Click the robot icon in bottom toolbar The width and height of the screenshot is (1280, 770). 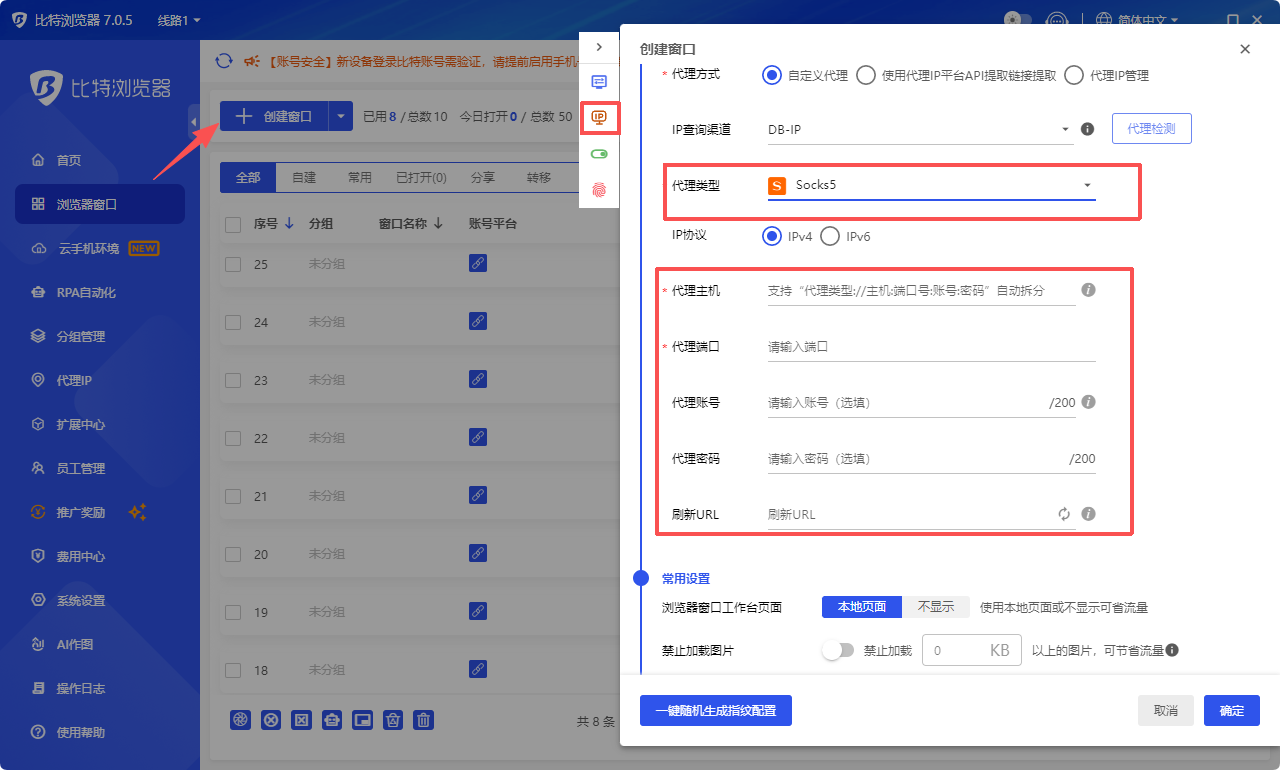point(332,719)
